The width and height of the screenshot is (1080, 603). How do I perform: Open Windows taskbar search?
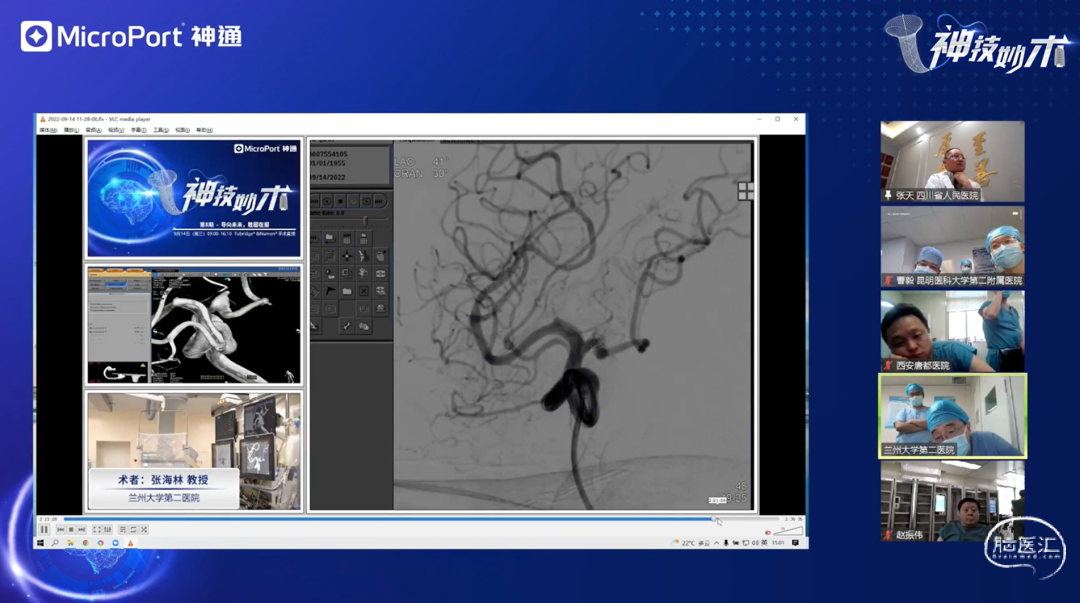(55, 543)
